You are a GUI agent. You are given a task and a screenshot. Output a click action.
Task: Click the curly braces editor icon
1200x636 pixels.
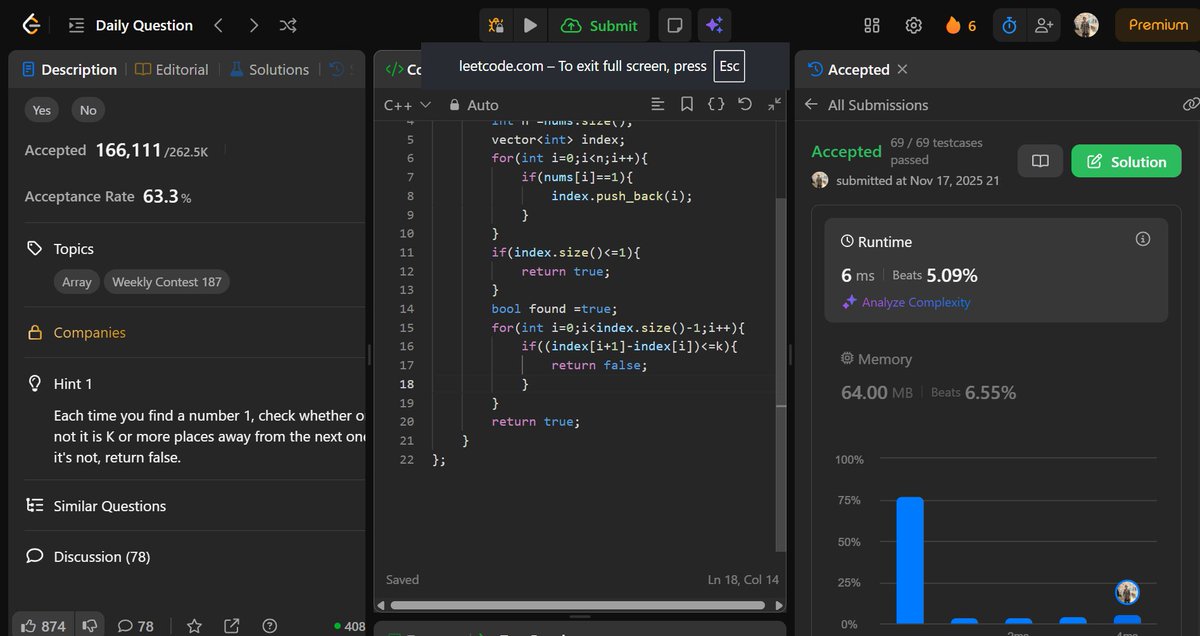point(715,104)
